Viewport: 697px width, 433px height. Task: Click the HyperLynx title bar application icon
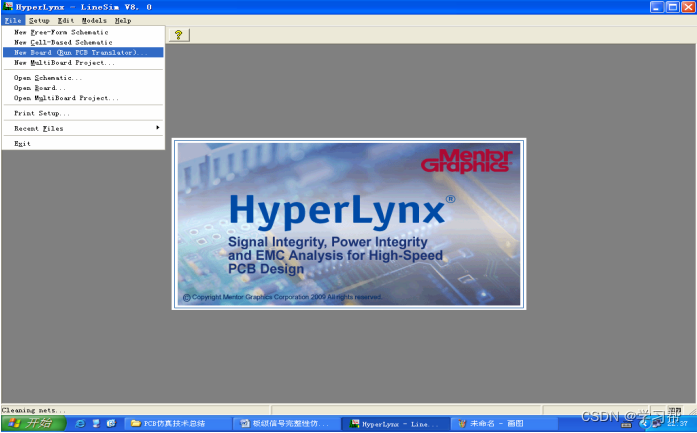8,7
